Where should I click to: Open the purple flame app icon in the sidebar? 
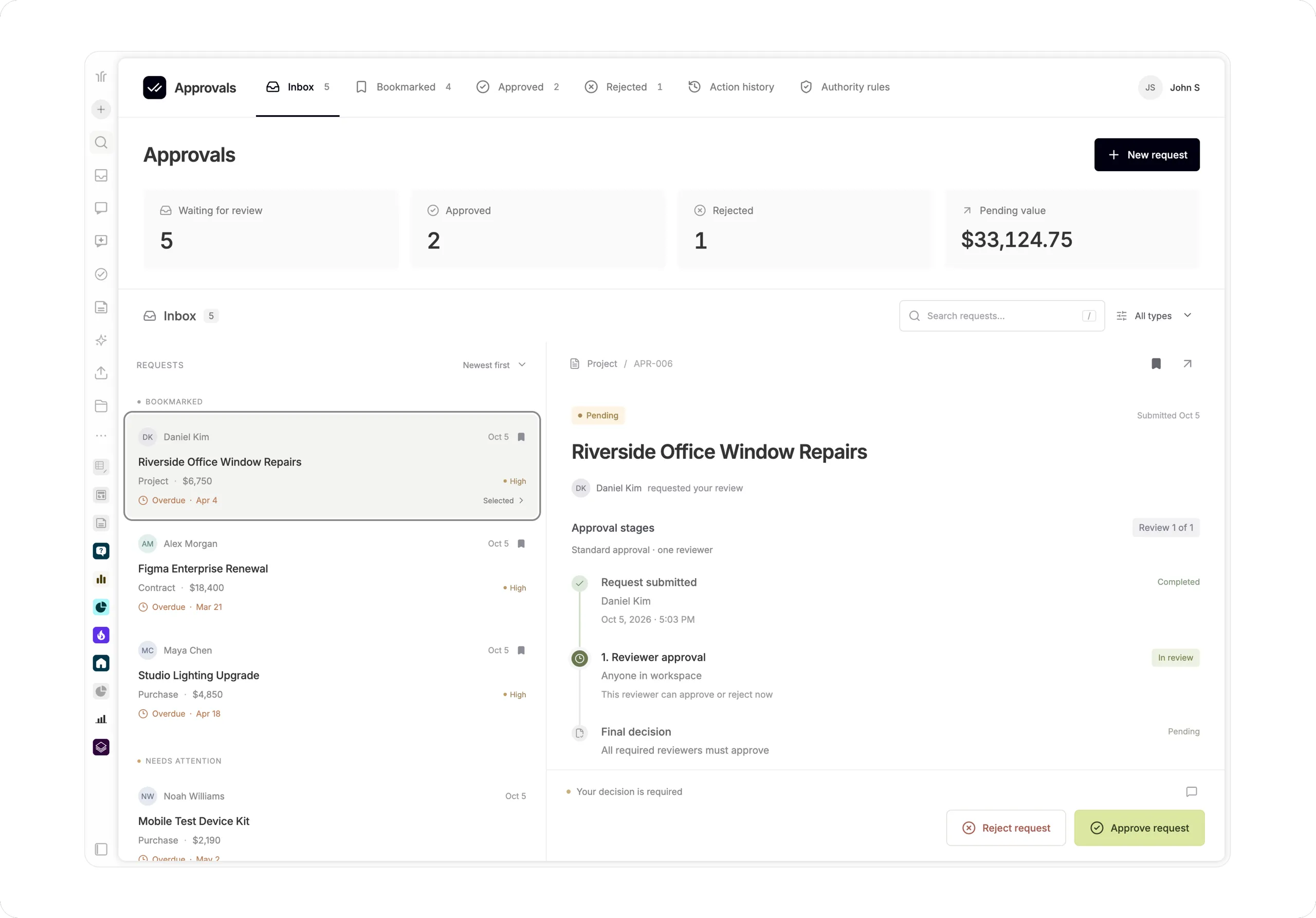(101, 635)
